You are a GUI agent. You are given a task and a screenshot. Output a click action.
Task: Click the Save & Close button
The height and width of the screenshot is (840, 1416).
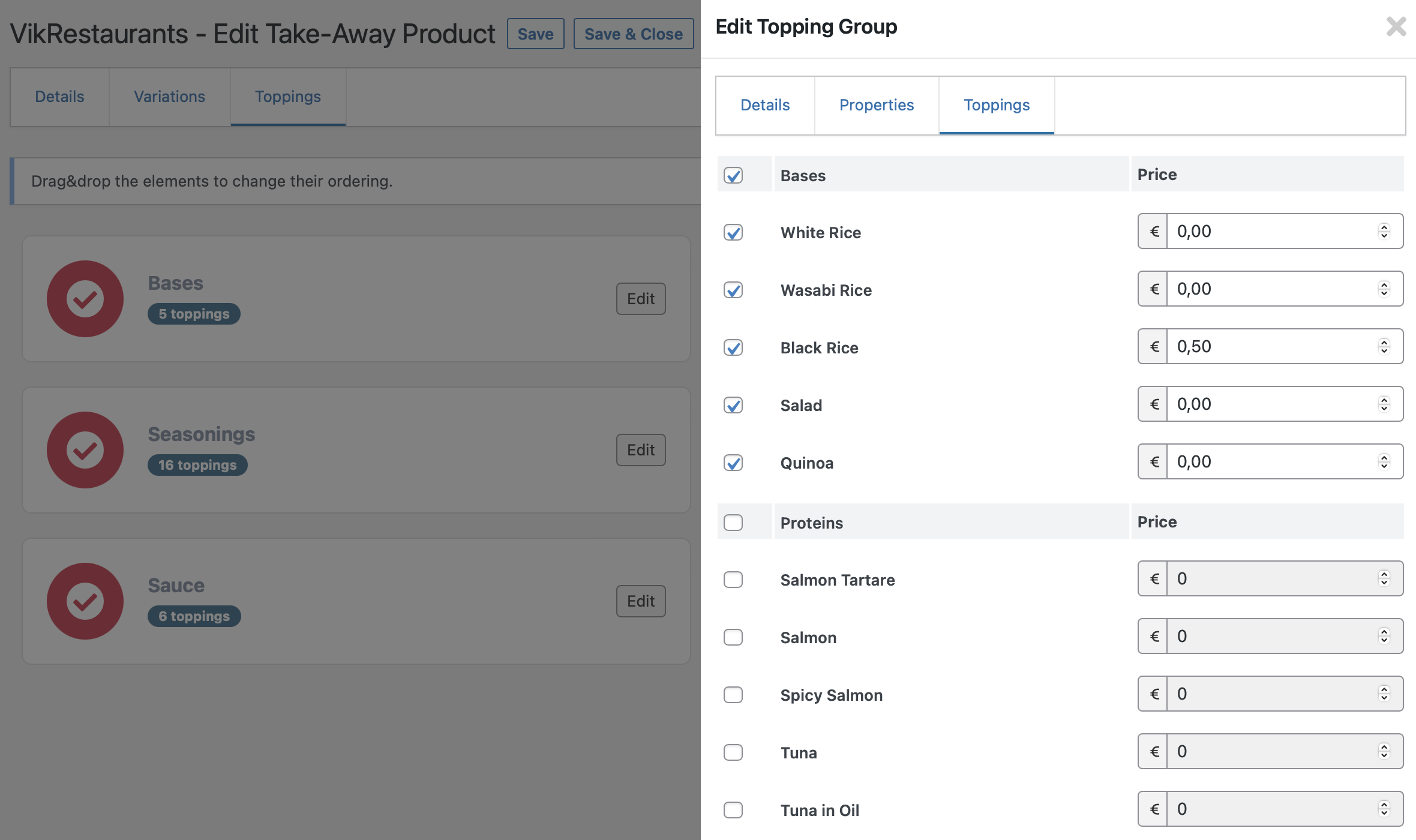[634, 34]
